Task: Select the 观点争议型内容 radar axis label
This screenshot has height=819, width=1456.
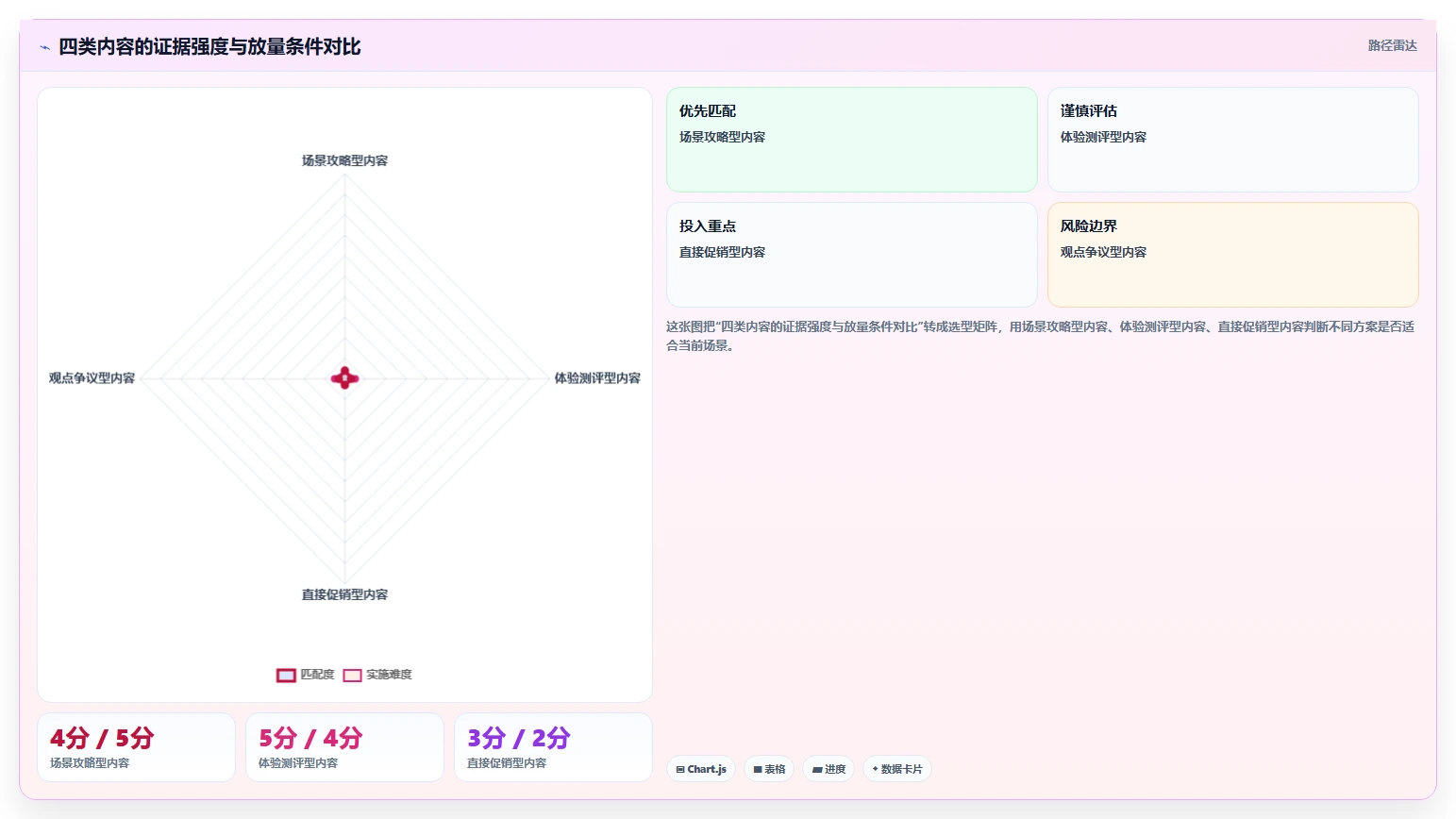Action: coord(92,377)
